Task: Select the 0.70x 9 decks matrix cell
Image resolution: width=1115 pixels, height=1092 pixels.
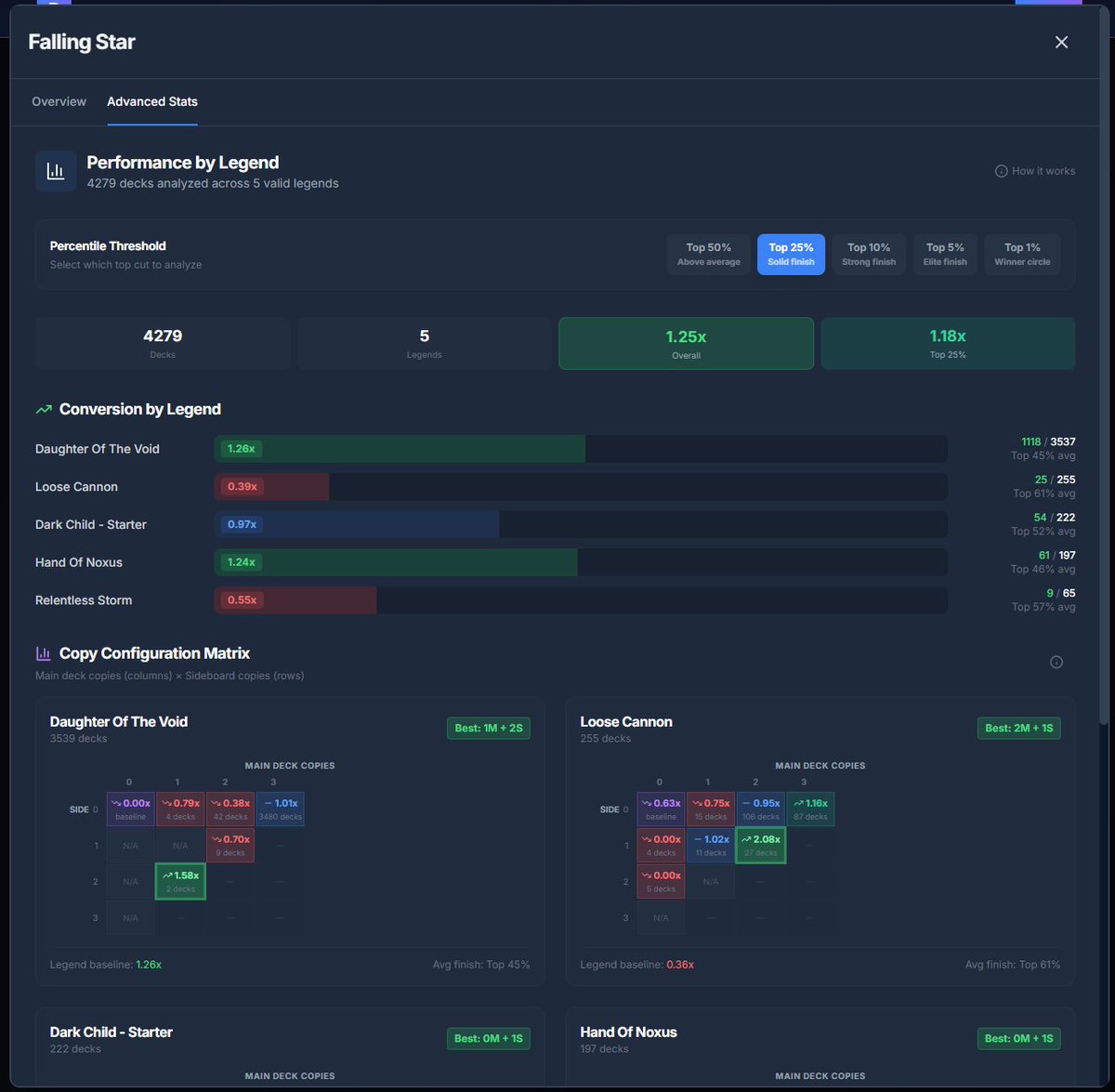Action: [x=230, y=845]
